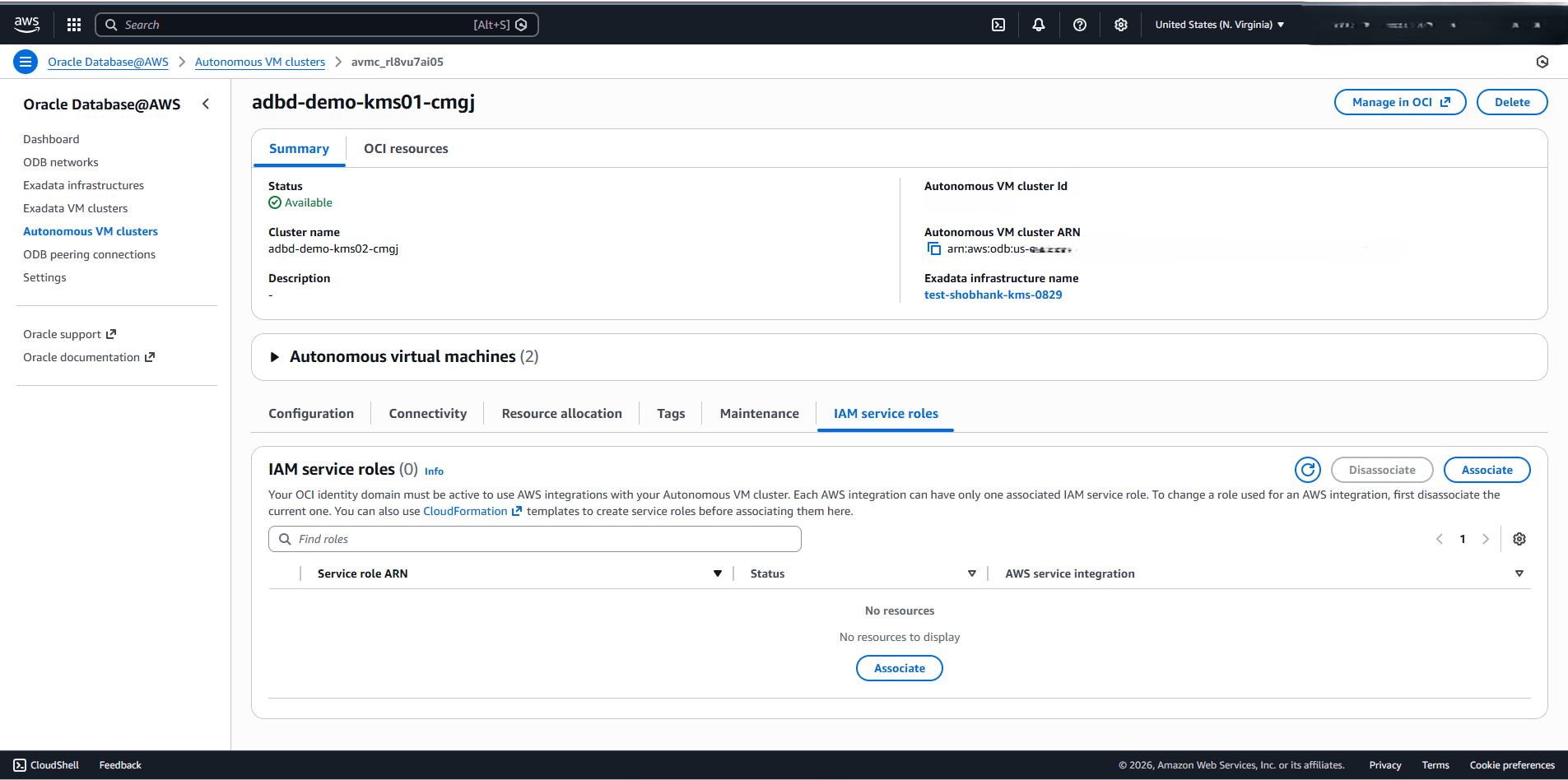
Task: Click the Associate button
Action: [1487, 469]
